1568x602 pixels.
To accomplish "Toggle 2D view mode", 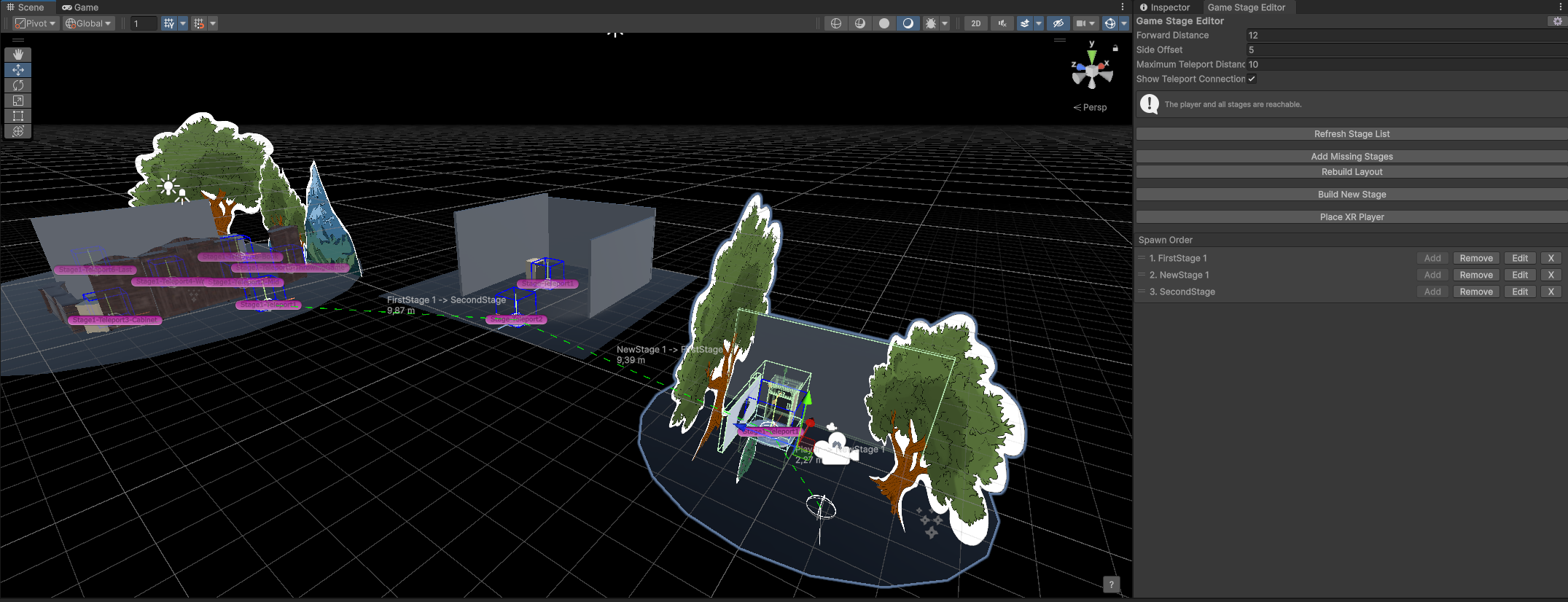I will (976, 23).
